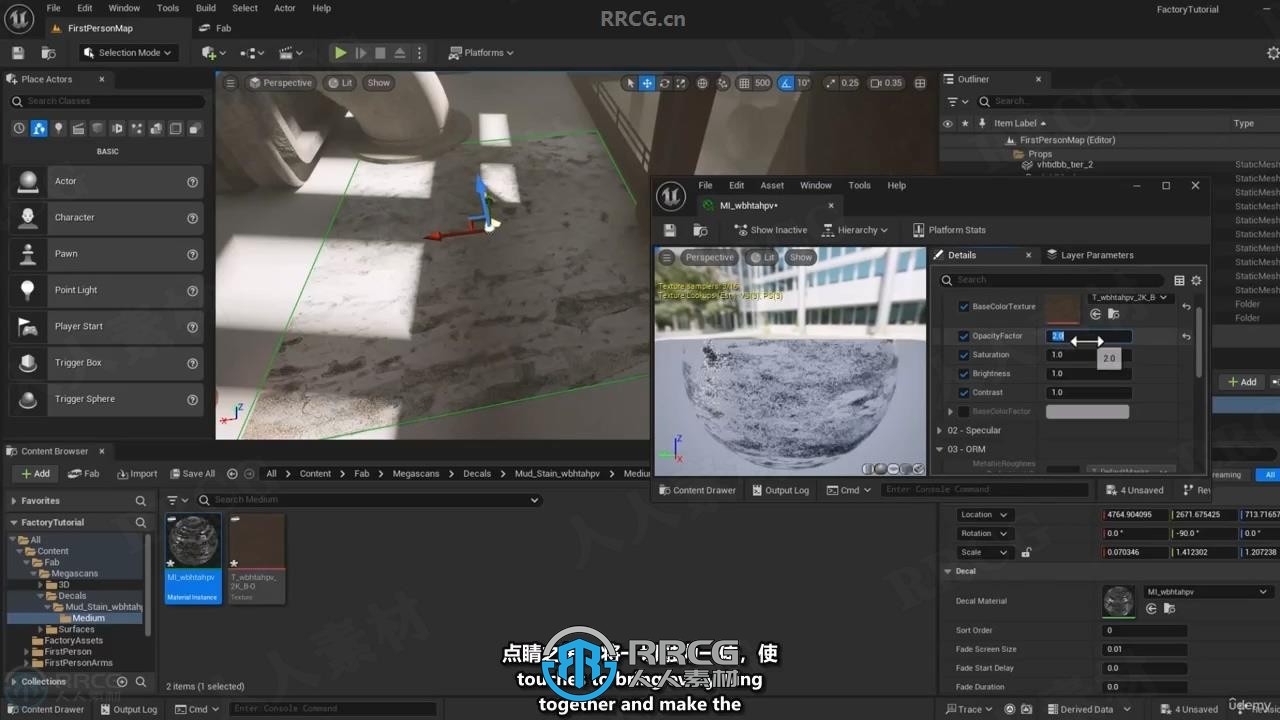Click Import in Content Browser
Image resolution: width=1280 pixels, height=720 pixels.
(x=137, y=474)
